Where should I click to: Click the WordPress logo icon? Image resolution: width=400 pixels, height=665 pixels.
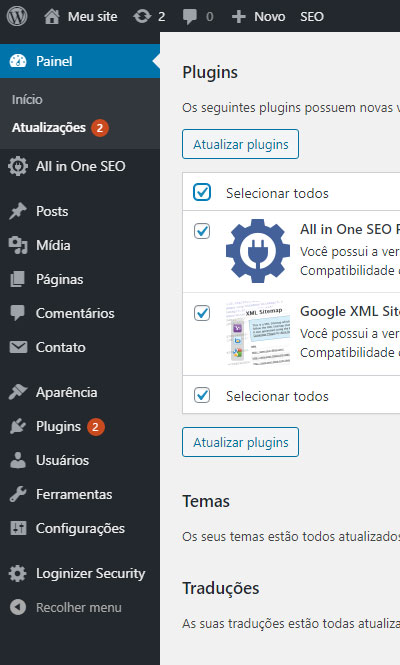pos(17,17)
